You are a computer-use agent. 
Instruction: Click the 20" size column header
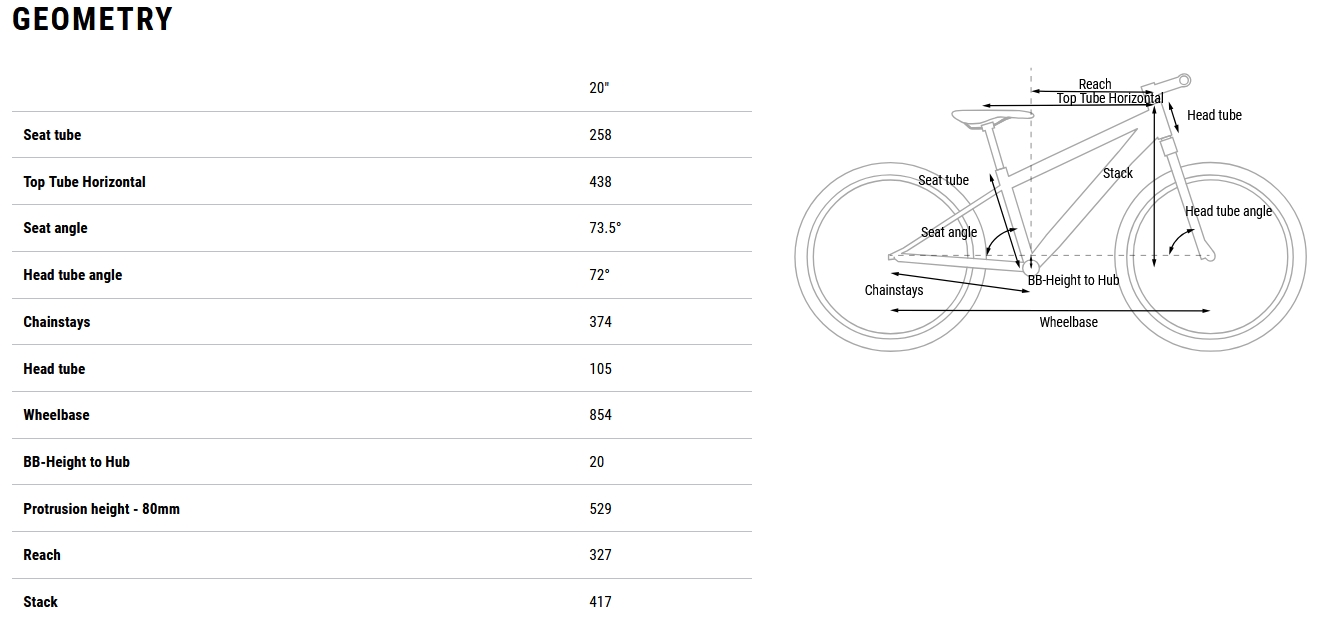coord(599,88)
